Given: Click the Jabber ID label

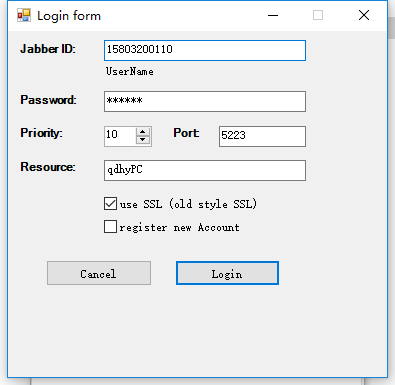Looking at the screenshot, I should point(48,49).
